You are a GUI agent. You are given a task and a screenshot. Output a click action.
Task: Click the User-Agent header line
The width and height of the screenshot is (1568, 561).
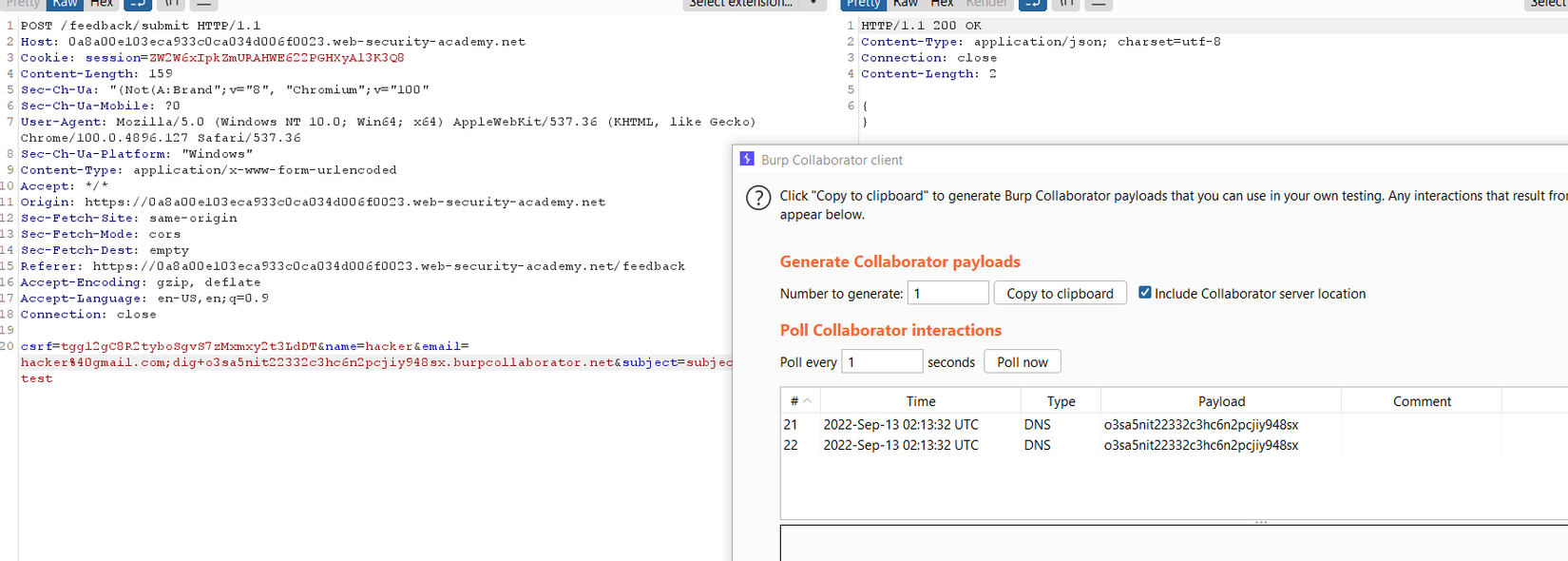tap(388, 129)
